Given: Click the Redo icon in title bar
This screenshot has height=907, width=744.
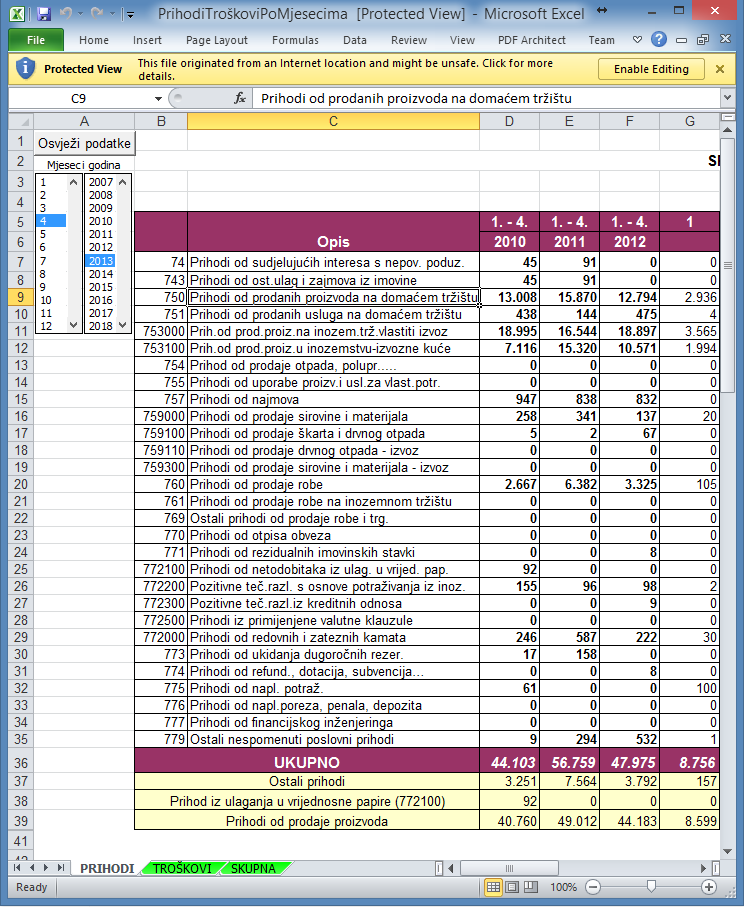Looking at the screenshot, I should 97,13.
